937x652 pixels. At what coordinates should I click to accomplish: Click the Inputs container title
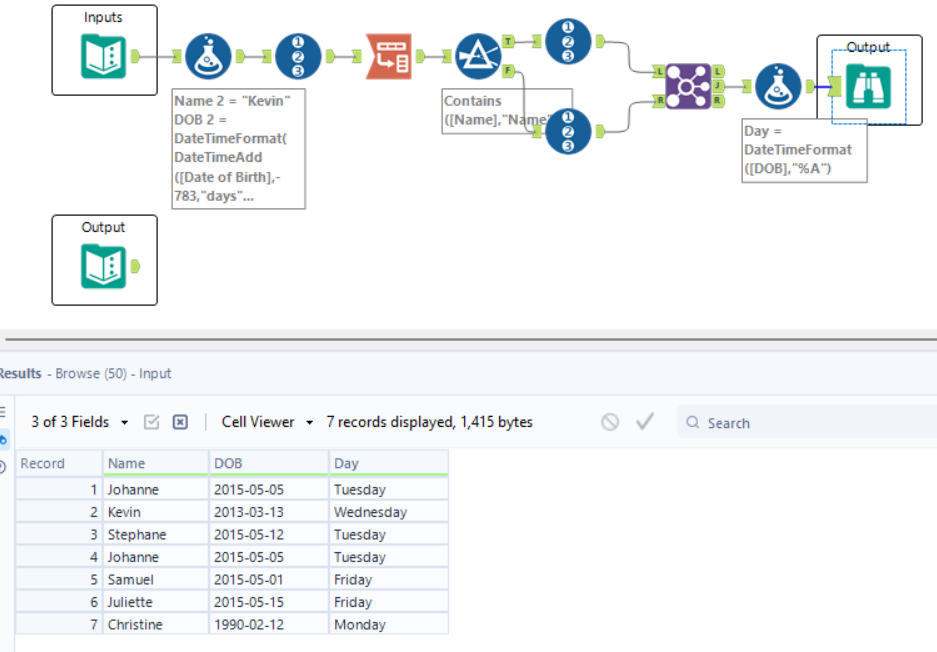click(x=103, y=17)
